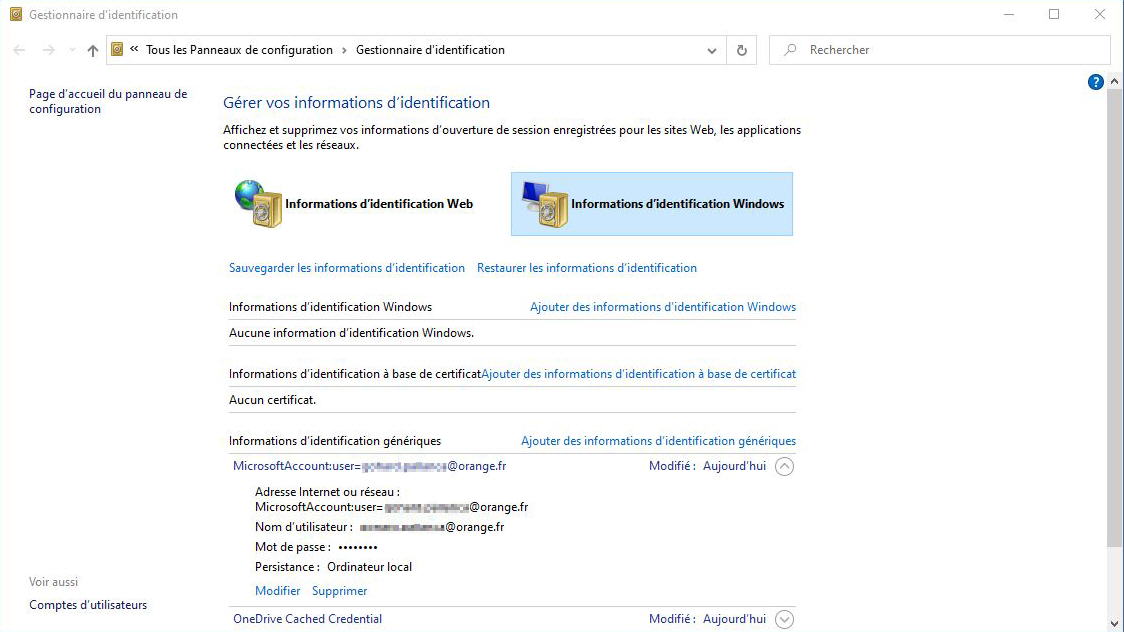Click the scrollbar up arrow
This screenshot has width=1124, height=632.
click(x=1114, y=82)
